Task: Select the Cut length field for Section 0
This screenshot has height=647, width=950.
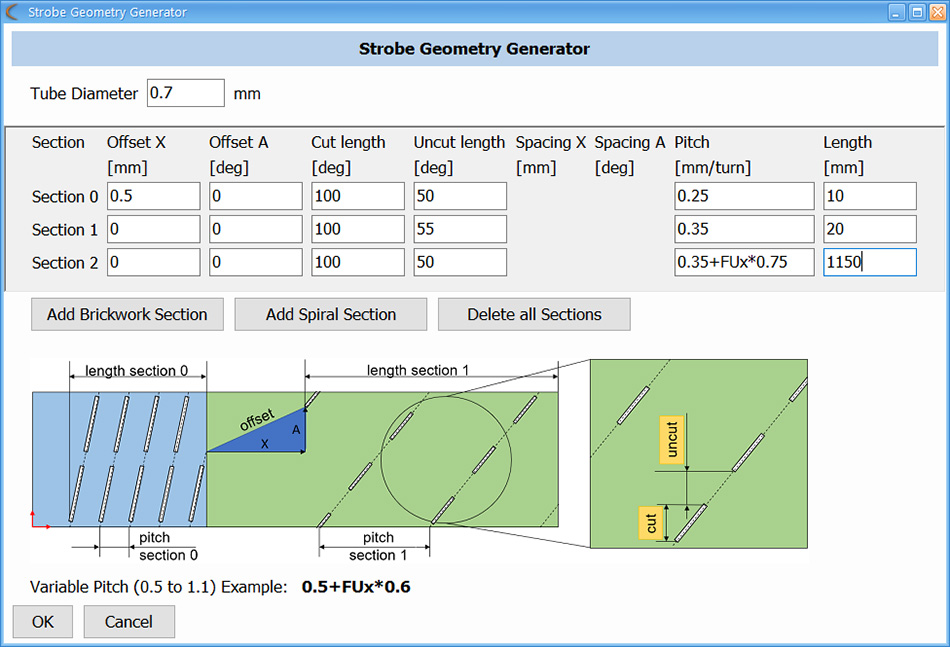Action: pos(357,196)
